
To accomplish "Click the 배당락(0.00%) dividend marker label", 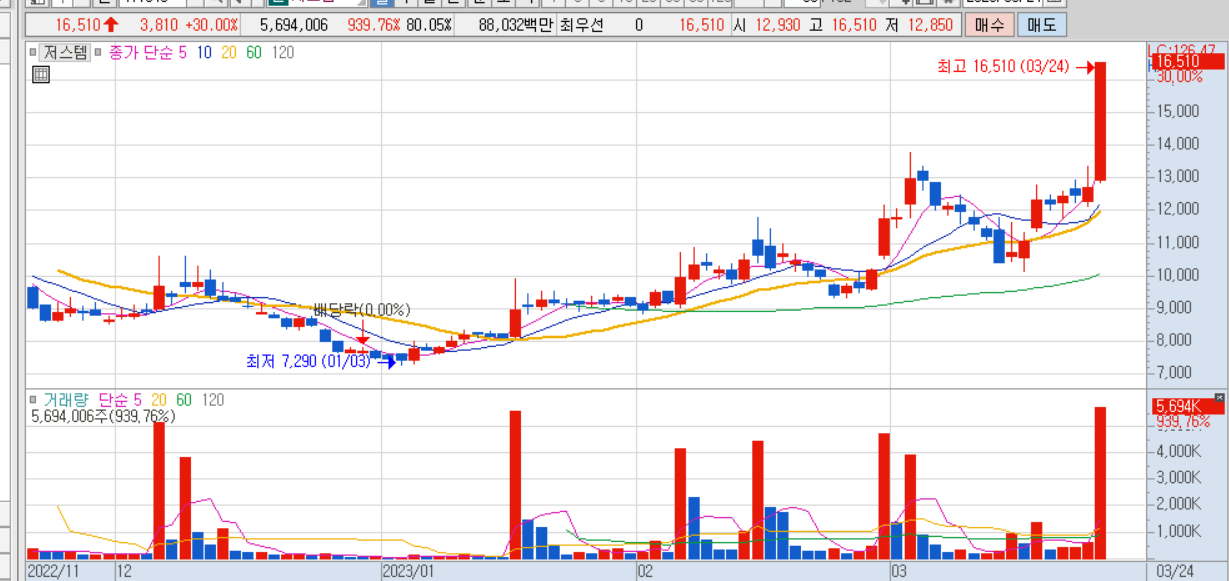I will point(362,310).
